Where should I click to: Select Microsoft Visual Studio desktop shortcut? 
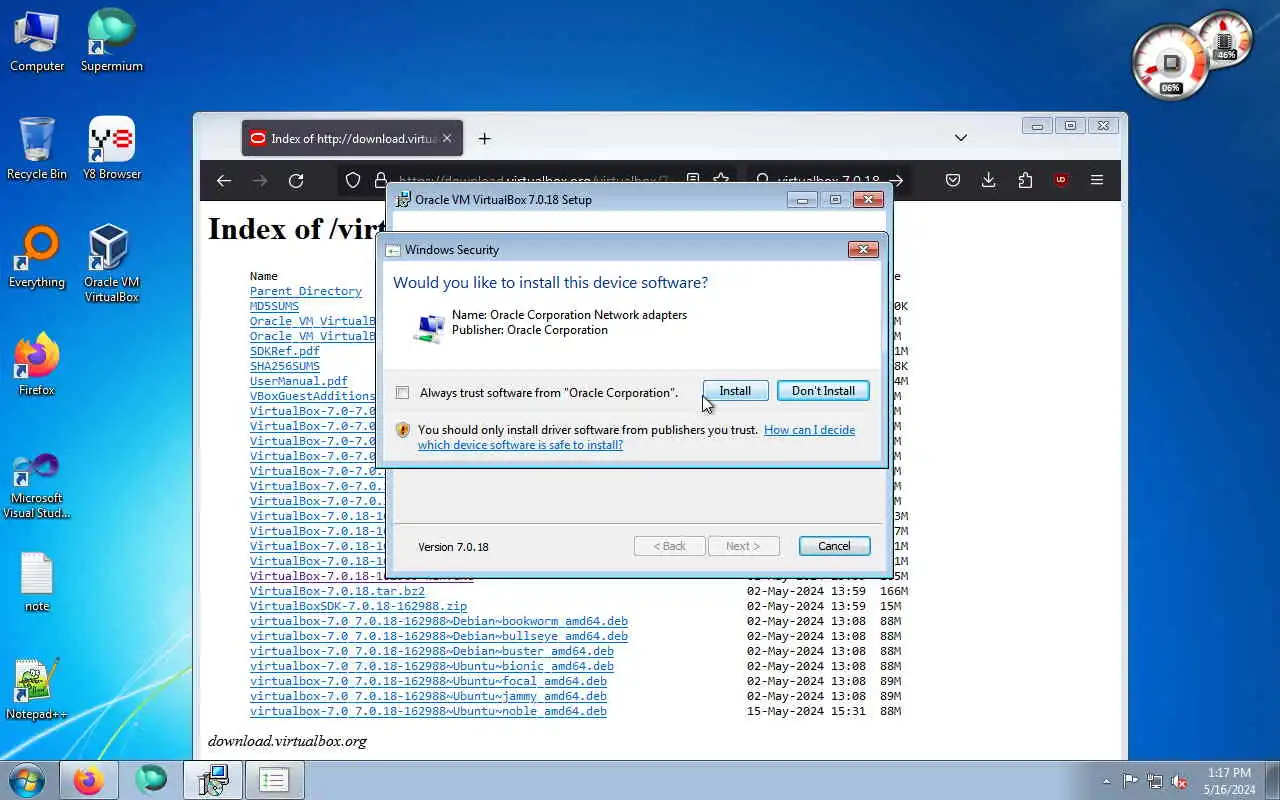[x=37, y=486]
